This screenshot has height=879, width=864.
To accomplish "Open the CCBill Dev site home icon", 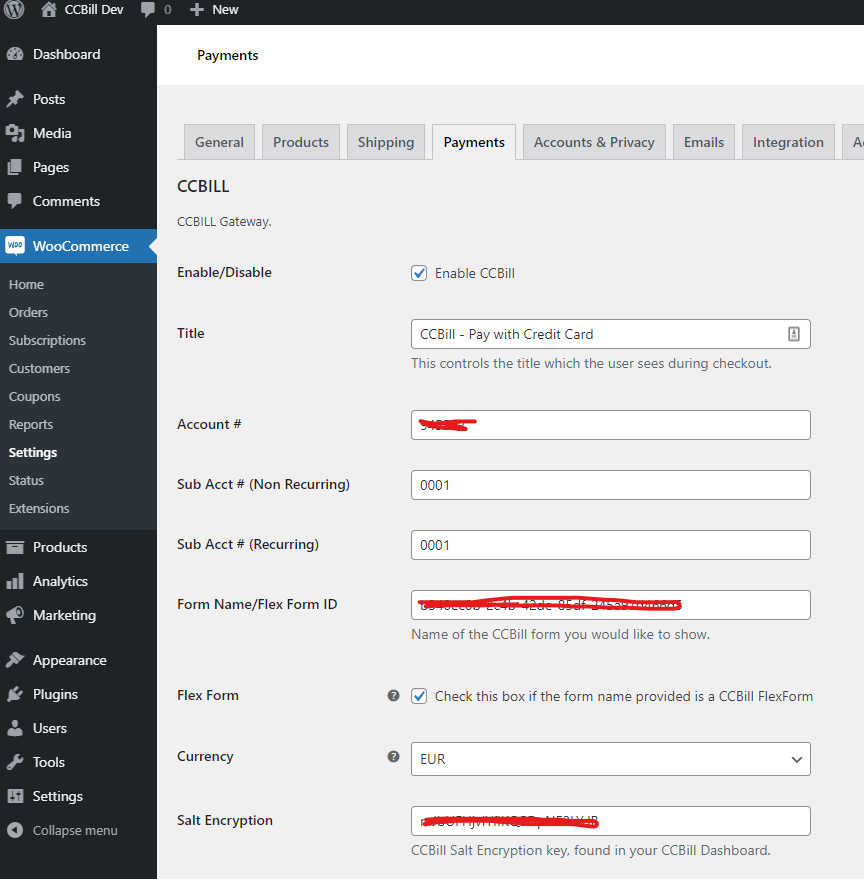I will tap(49, 10).
